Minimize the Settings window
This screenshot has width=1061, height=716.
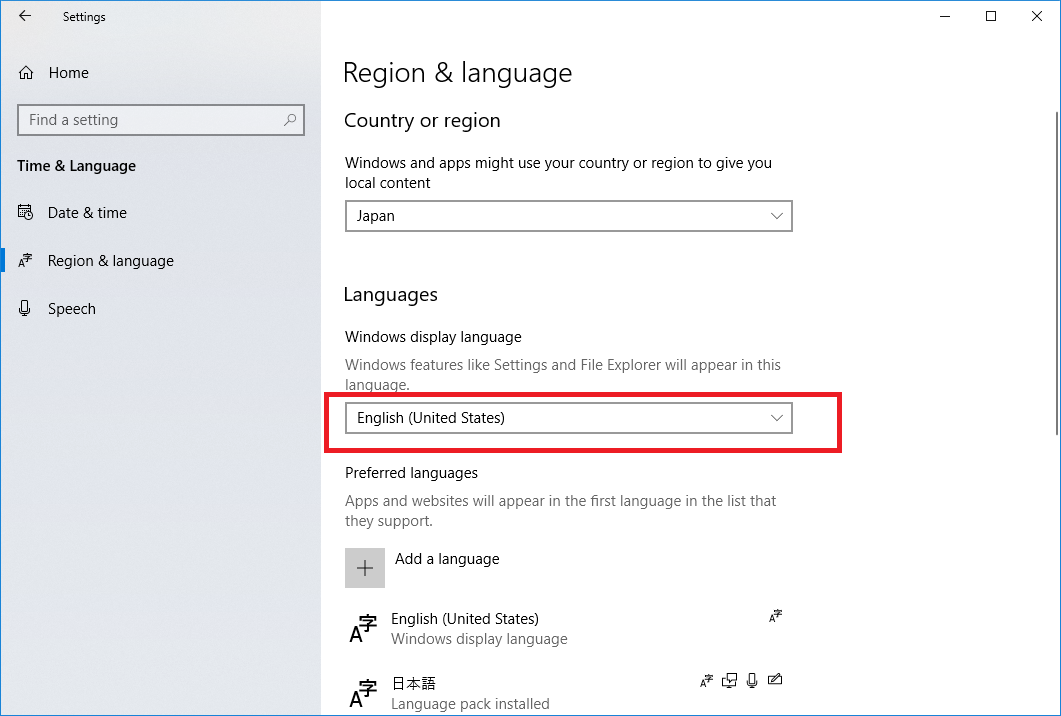[945, 16]
